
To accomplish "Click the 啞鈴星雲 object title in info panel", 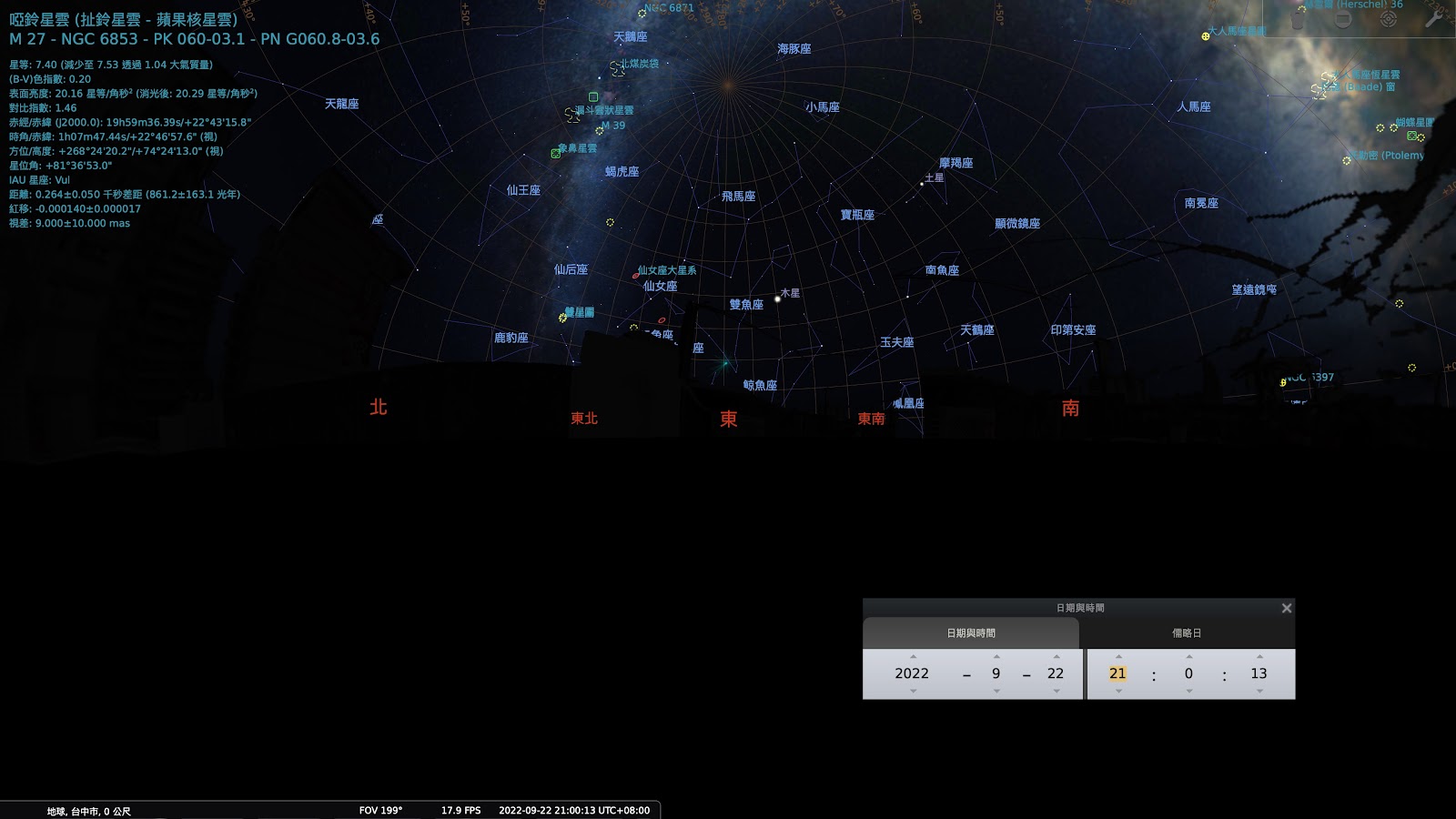I will point(124,19).
